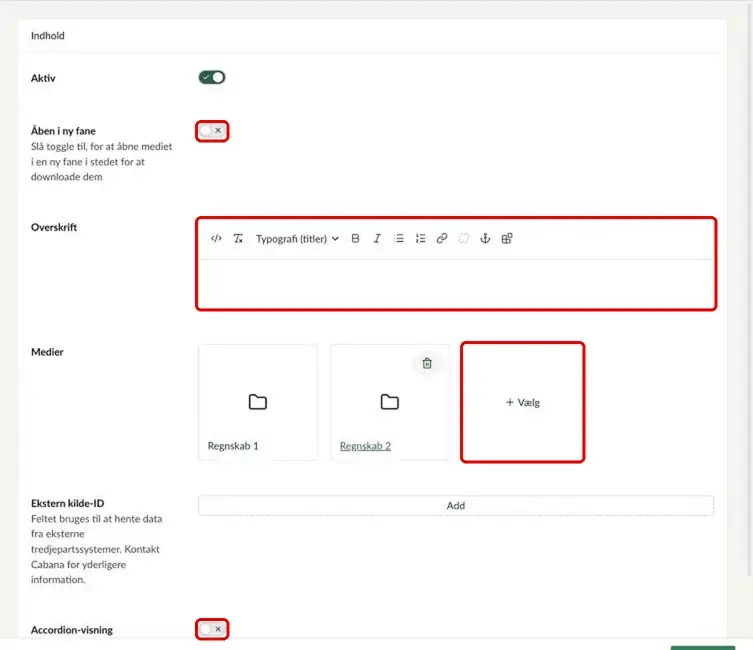Viewport: 753px width, 650px height.
Task: Insert anchor in Overskrift editor
Action: coord(485,239)
